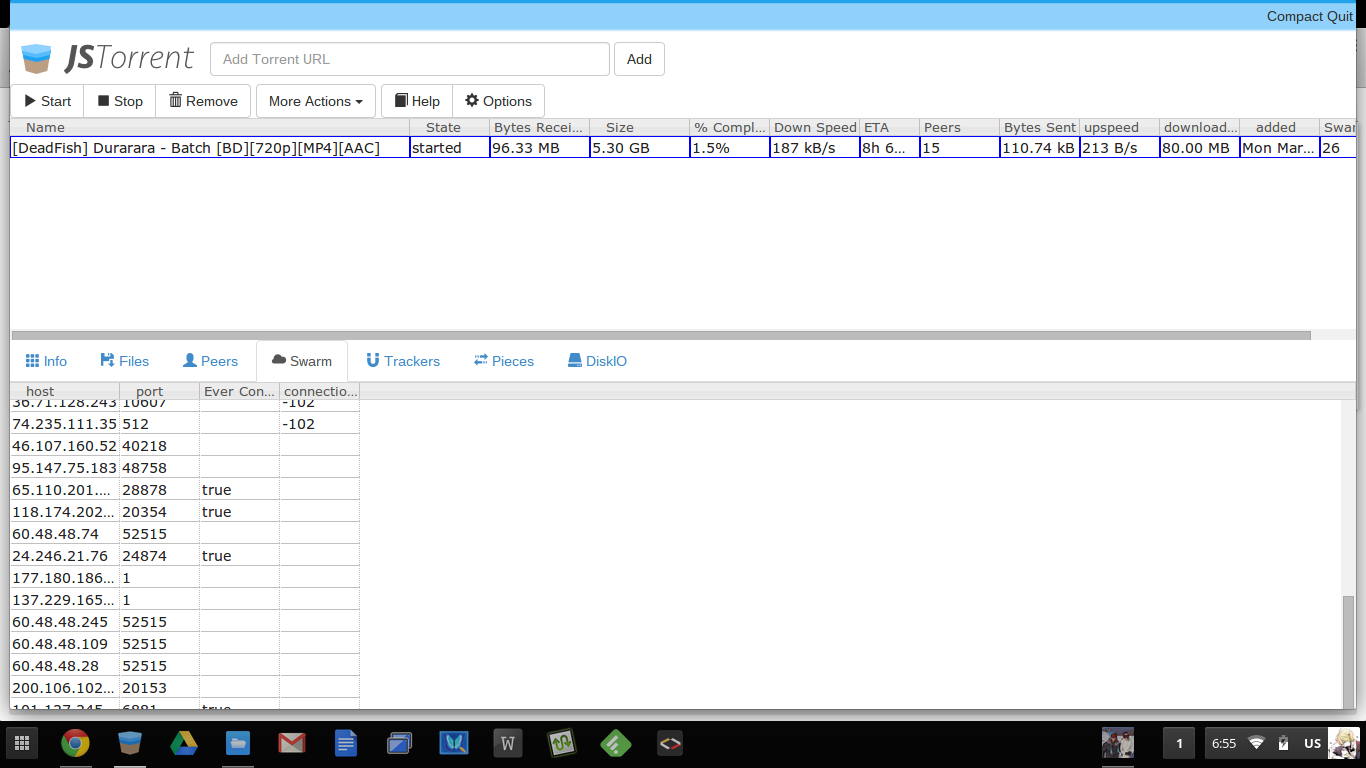Image resolution: width=1366 pixels, height=768 pixels.
Task: Open the notification counter showing 1
Action: coord(1179,743)
